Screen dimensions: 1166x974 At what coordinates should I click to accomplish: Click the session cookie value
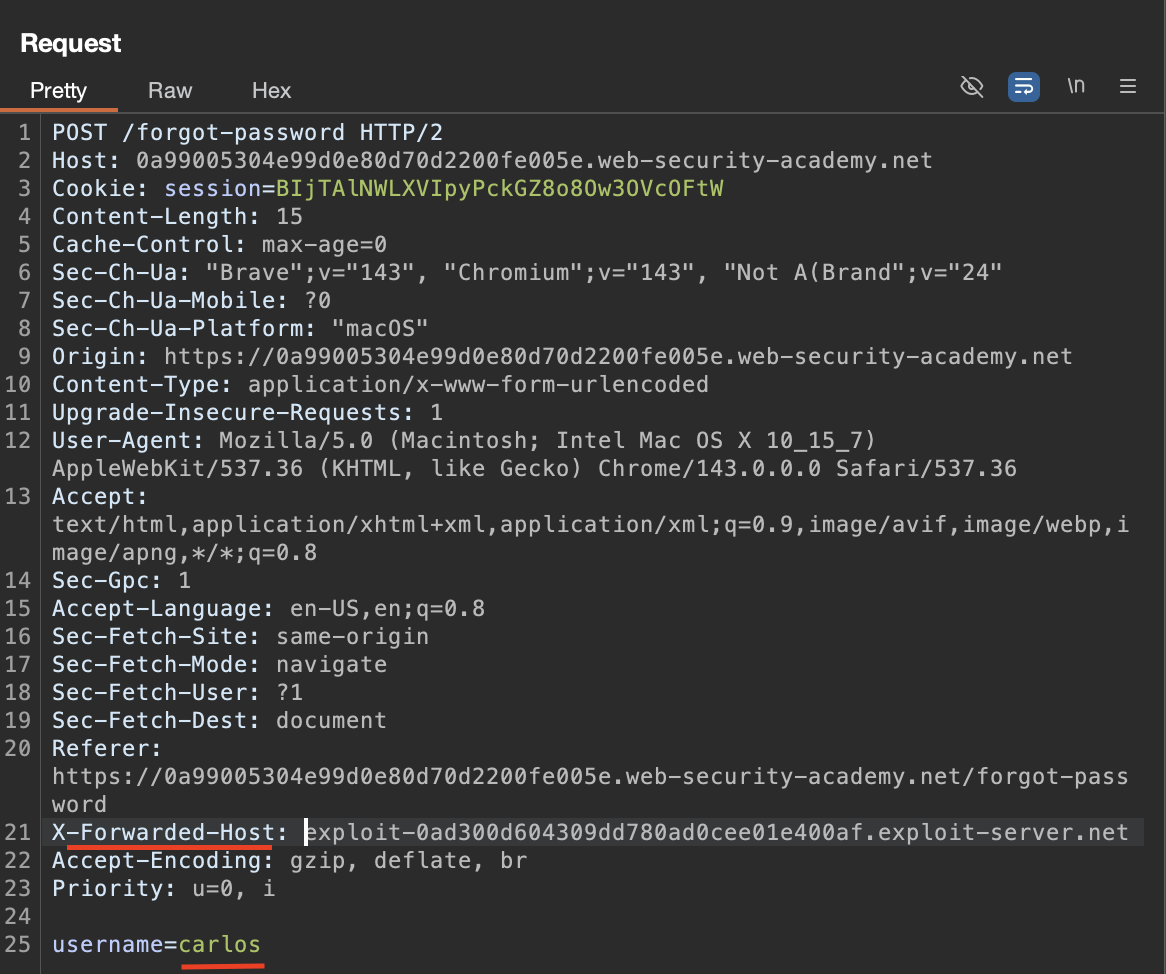coord(499,188)
